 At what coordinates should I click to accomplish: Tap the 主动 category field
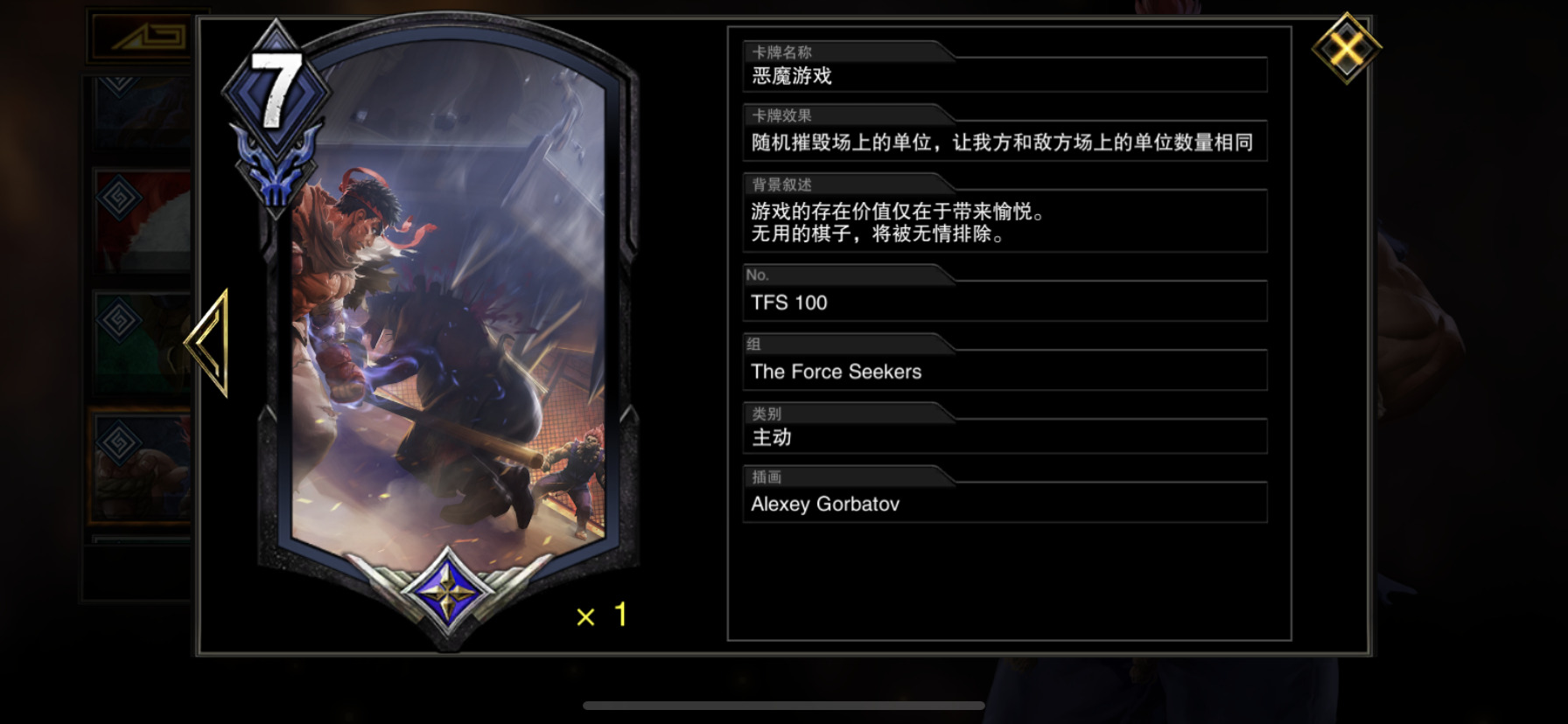(x=1004, y=437)
